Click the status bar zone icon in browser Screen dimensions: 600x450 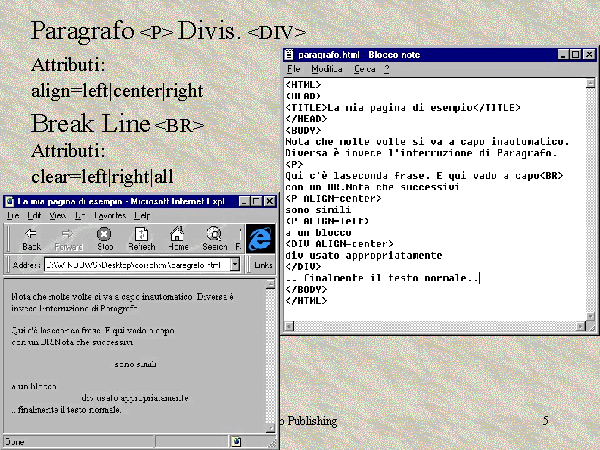pyautogui.click(x=236, y=442)
